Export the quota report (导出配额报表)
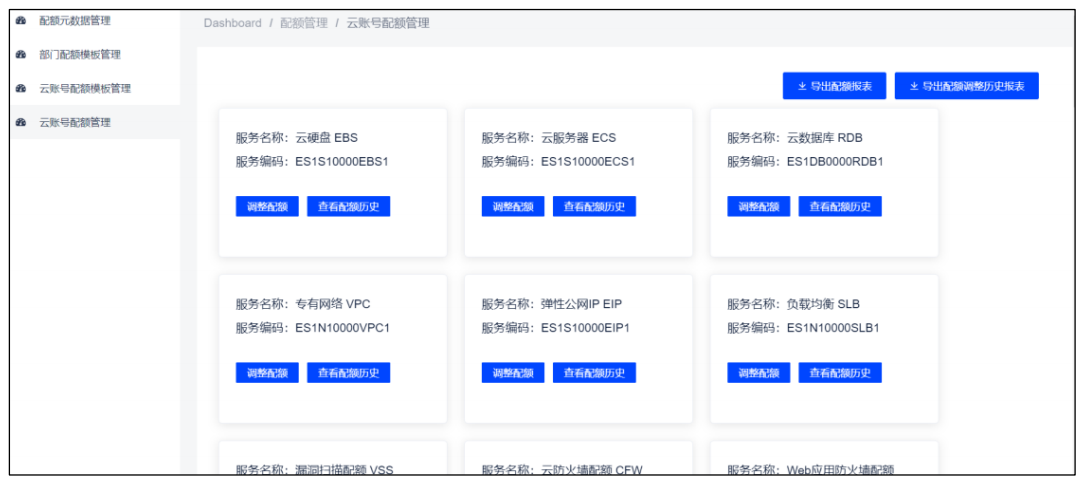 click(835, 86)
